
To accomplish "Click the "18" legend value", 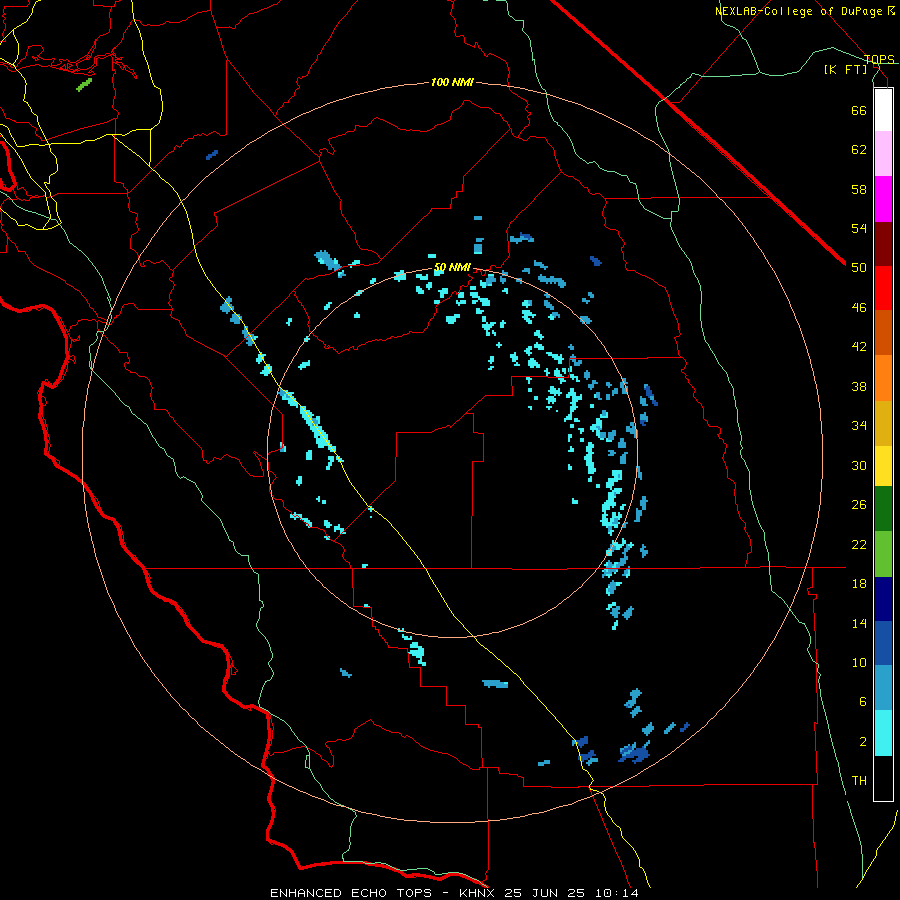I will pos(859,584).
